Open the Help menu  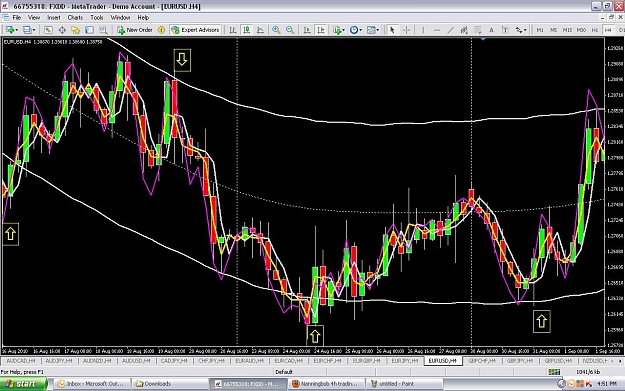tap(143, 18)
